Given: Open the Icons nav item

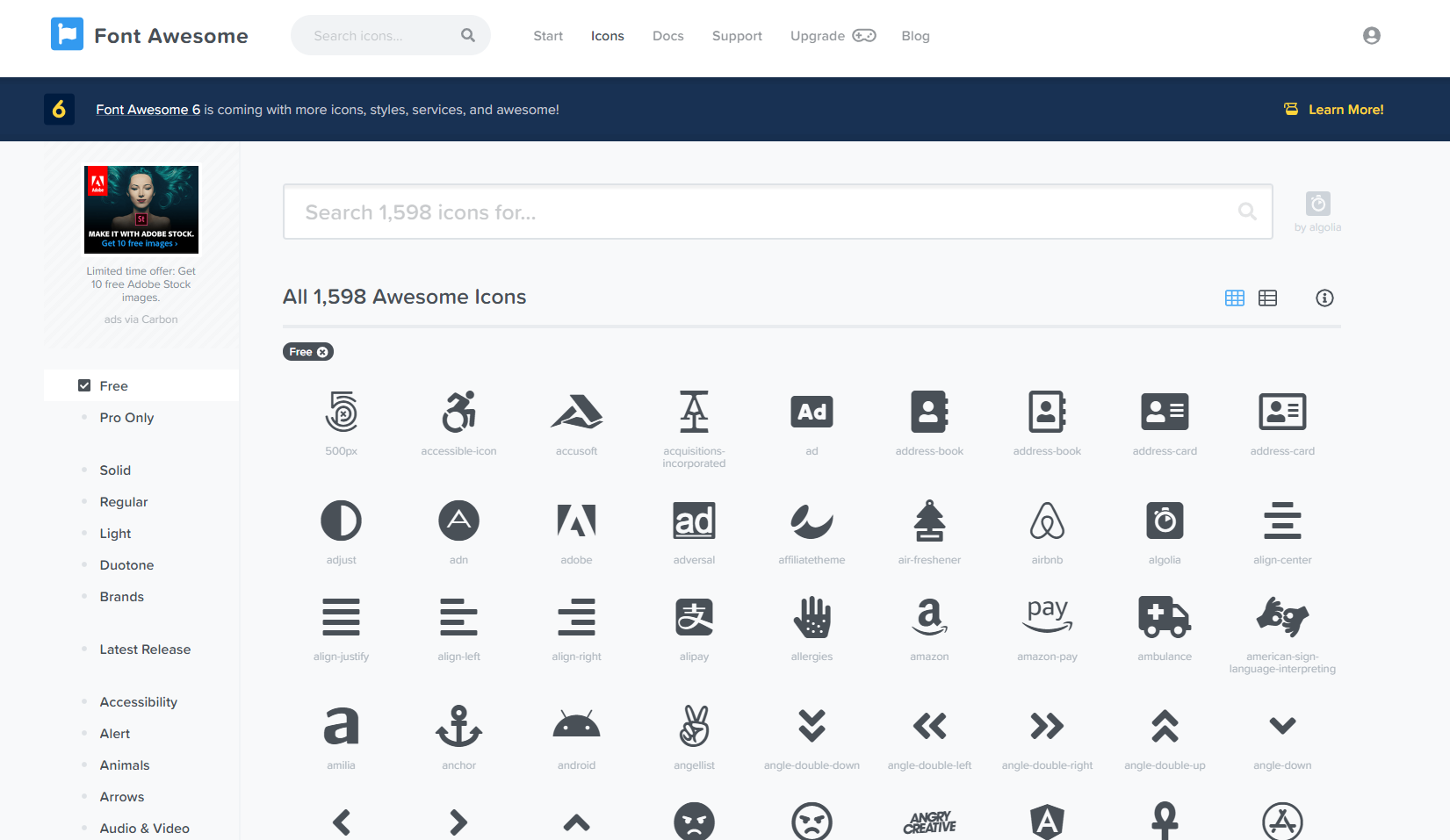Looking at the screenshot, I should click(x=608, y=36).
